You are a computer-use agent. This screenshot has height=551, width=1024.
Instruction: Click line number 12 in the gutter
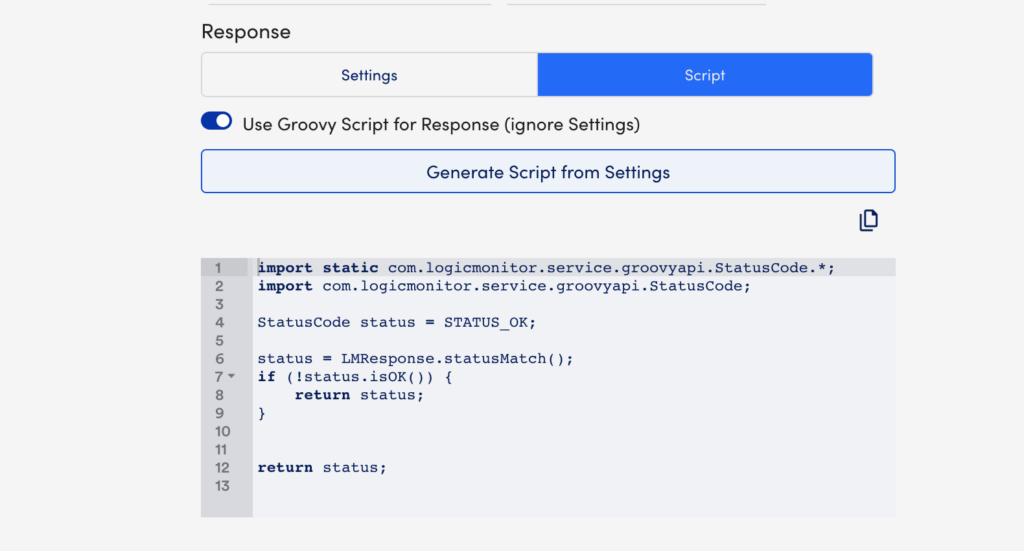coord(222,467)
